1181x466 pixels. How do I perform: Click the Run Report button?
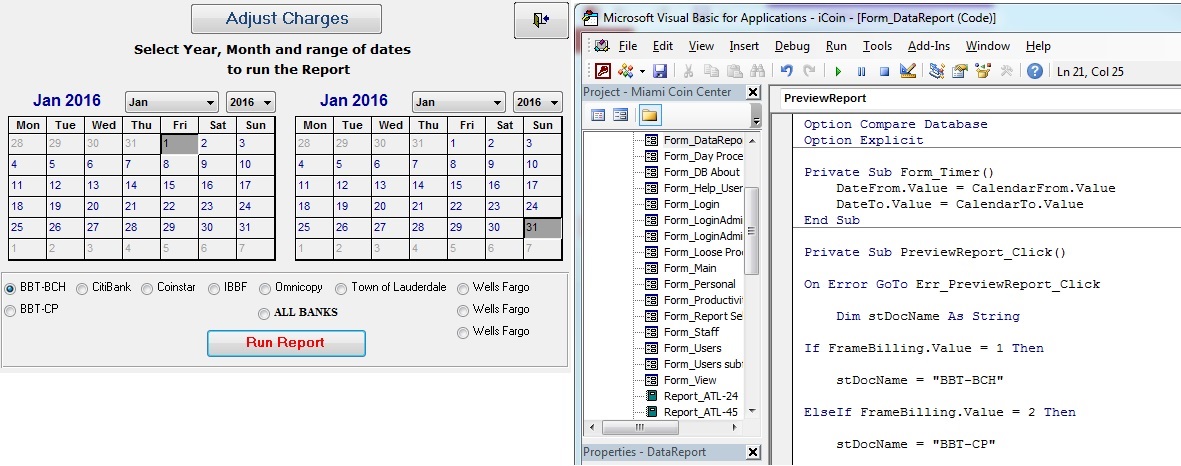point(286,343)
